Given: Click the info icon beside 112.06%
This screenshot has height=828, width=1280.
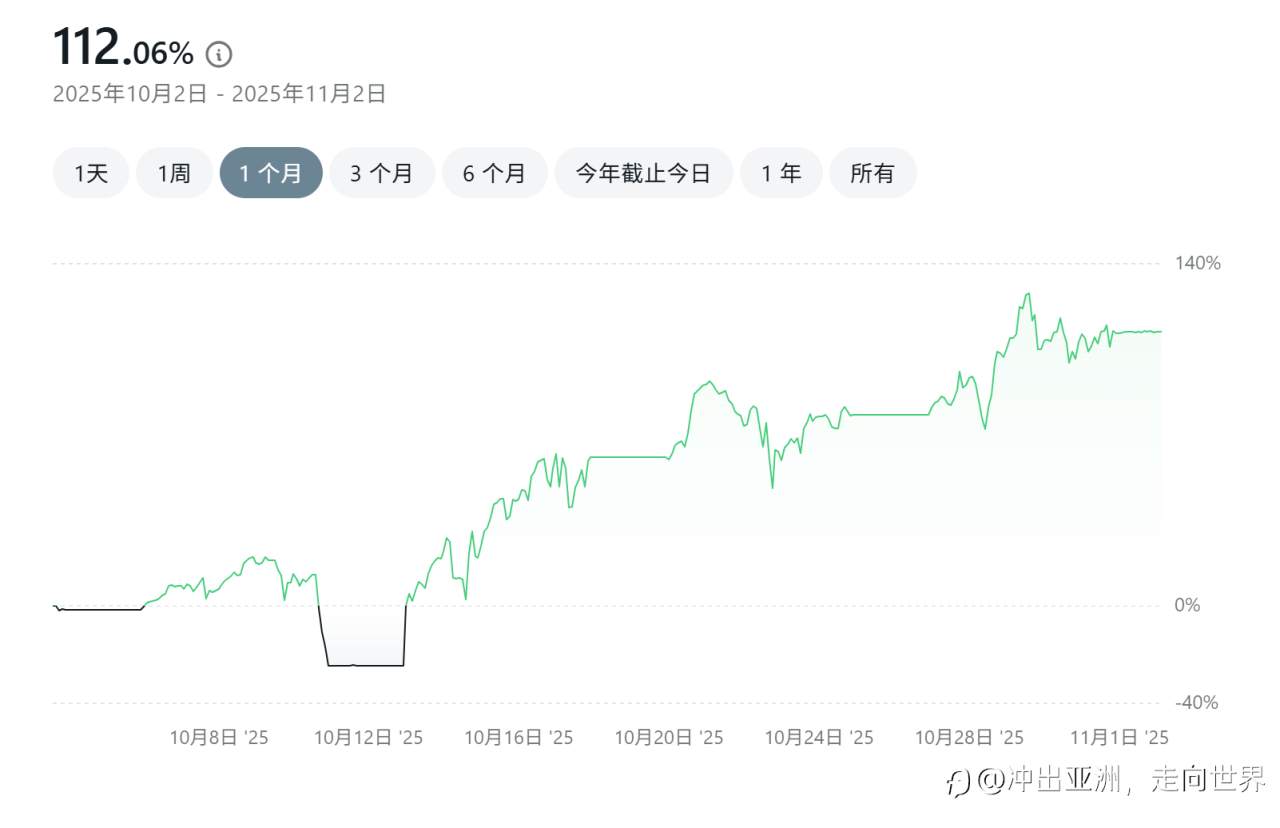Looking at the screenshot, I should pos(219,54).
